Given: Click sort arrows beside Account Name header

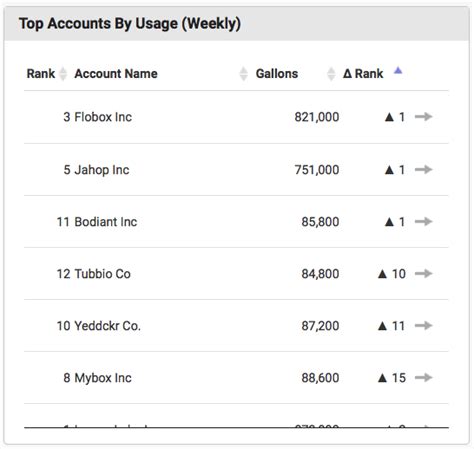Looking at the screenshot, I should pyautogui.click(x=244, y=74).
